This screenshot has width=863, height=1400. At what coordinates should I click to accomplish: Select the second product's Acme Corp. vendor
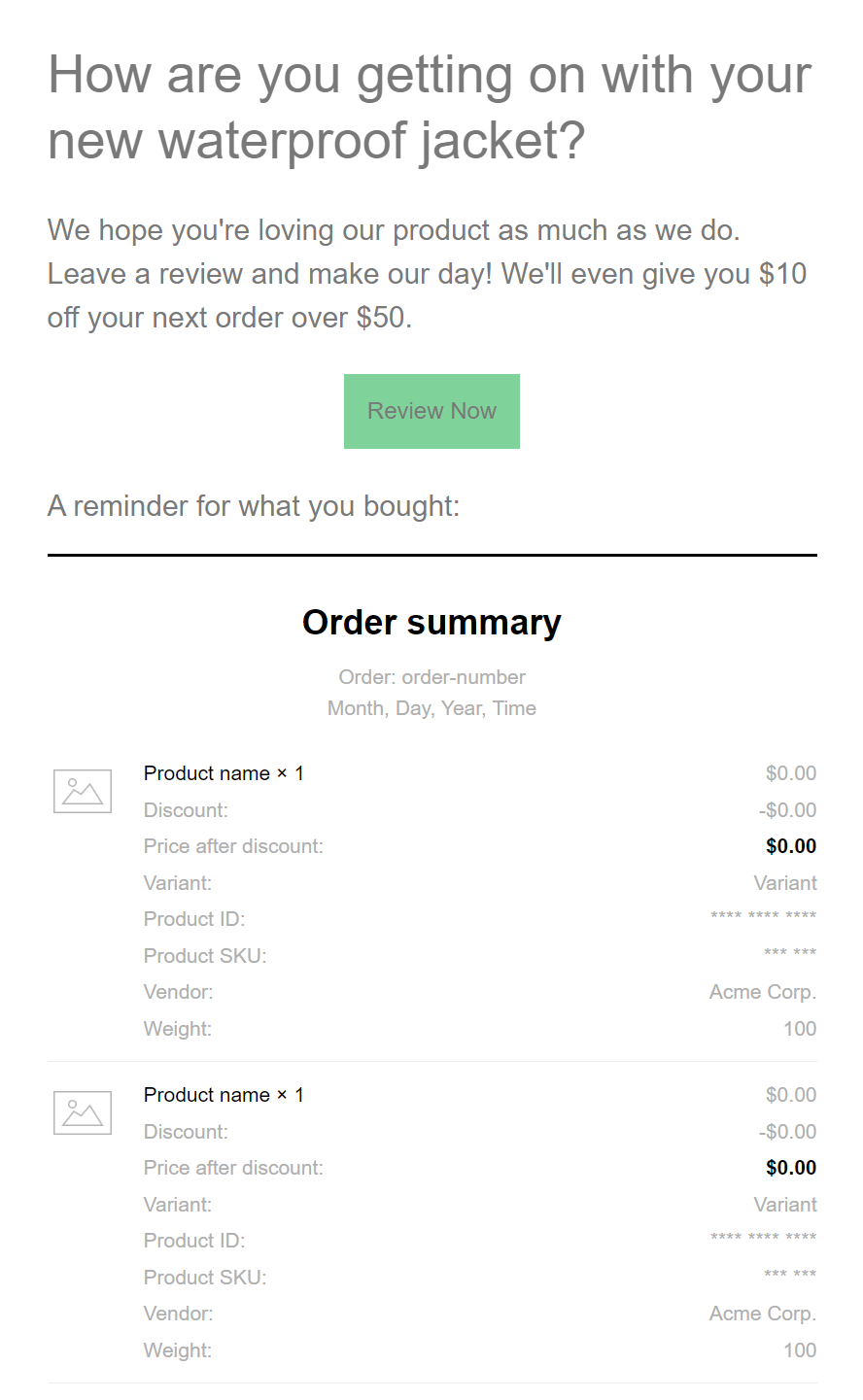(x=763, y=1314)
